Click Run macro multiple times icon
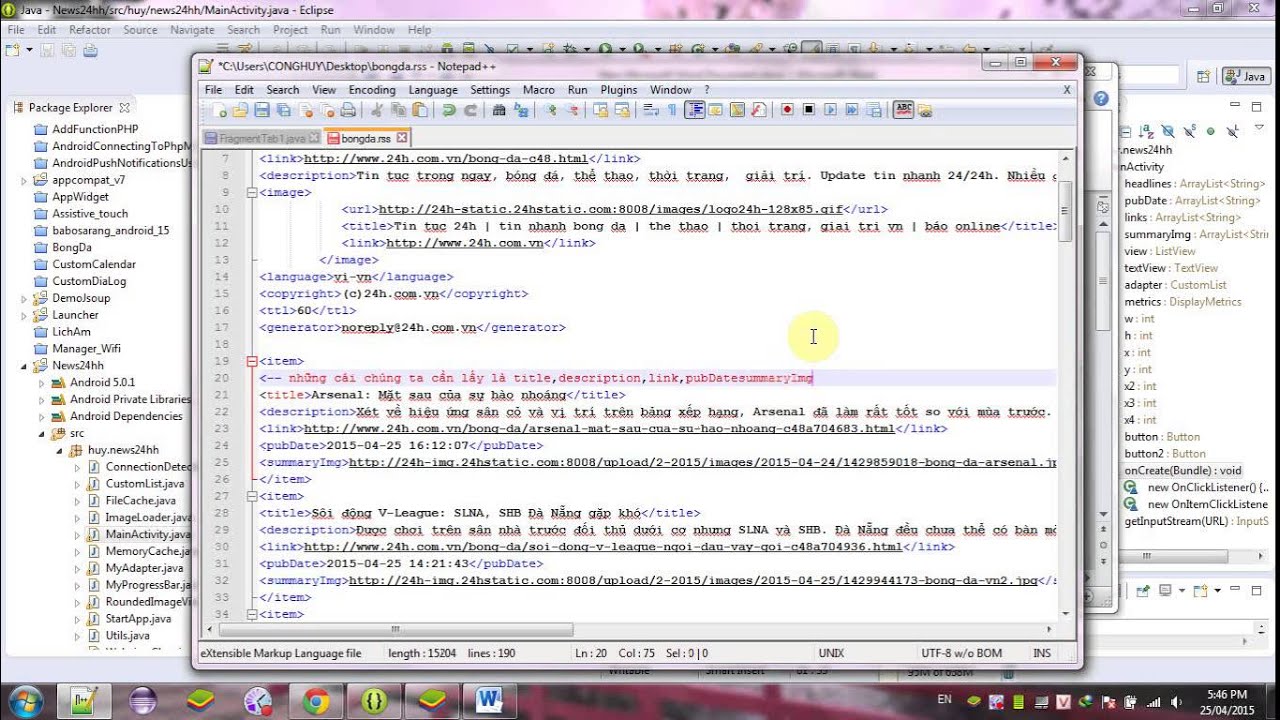The image size is (1280, 720). click(x=852, y=110)
